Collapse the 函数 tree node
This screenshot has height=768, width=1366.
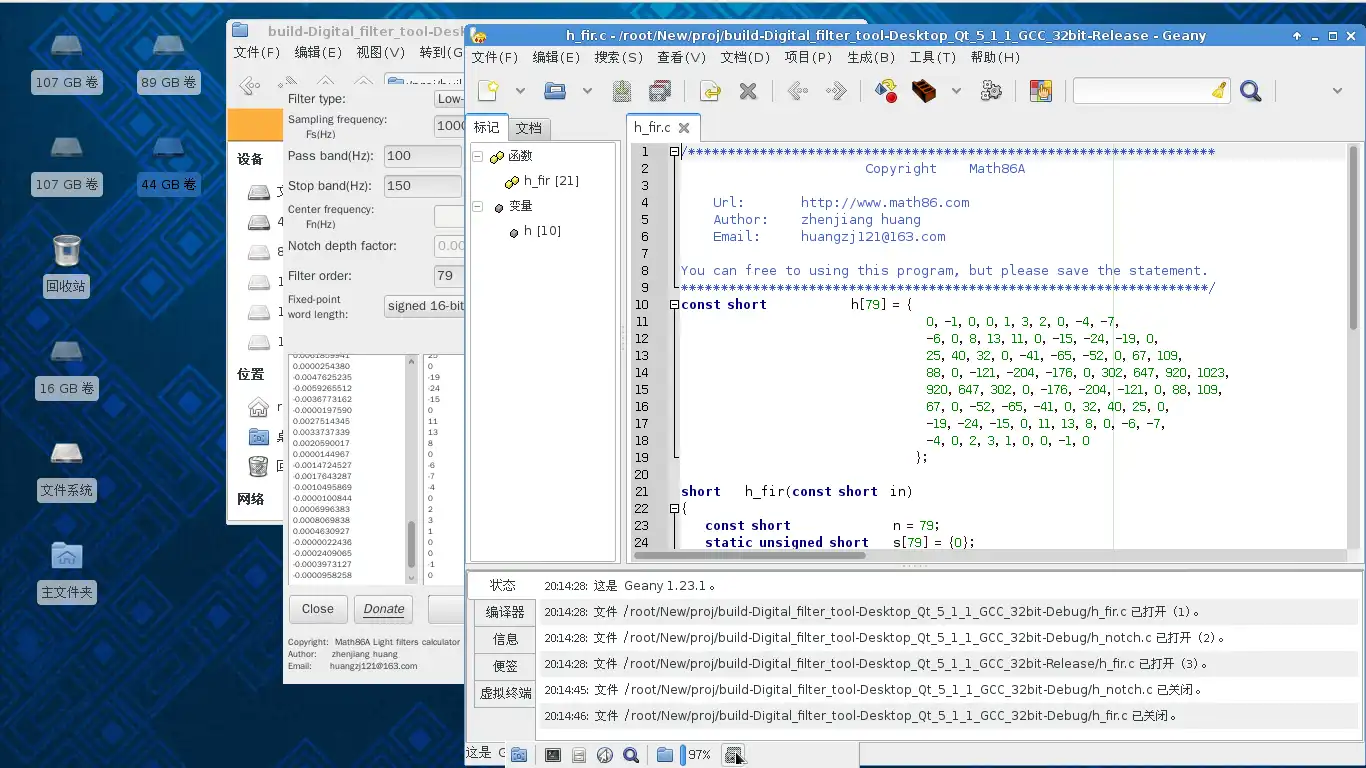477,156
